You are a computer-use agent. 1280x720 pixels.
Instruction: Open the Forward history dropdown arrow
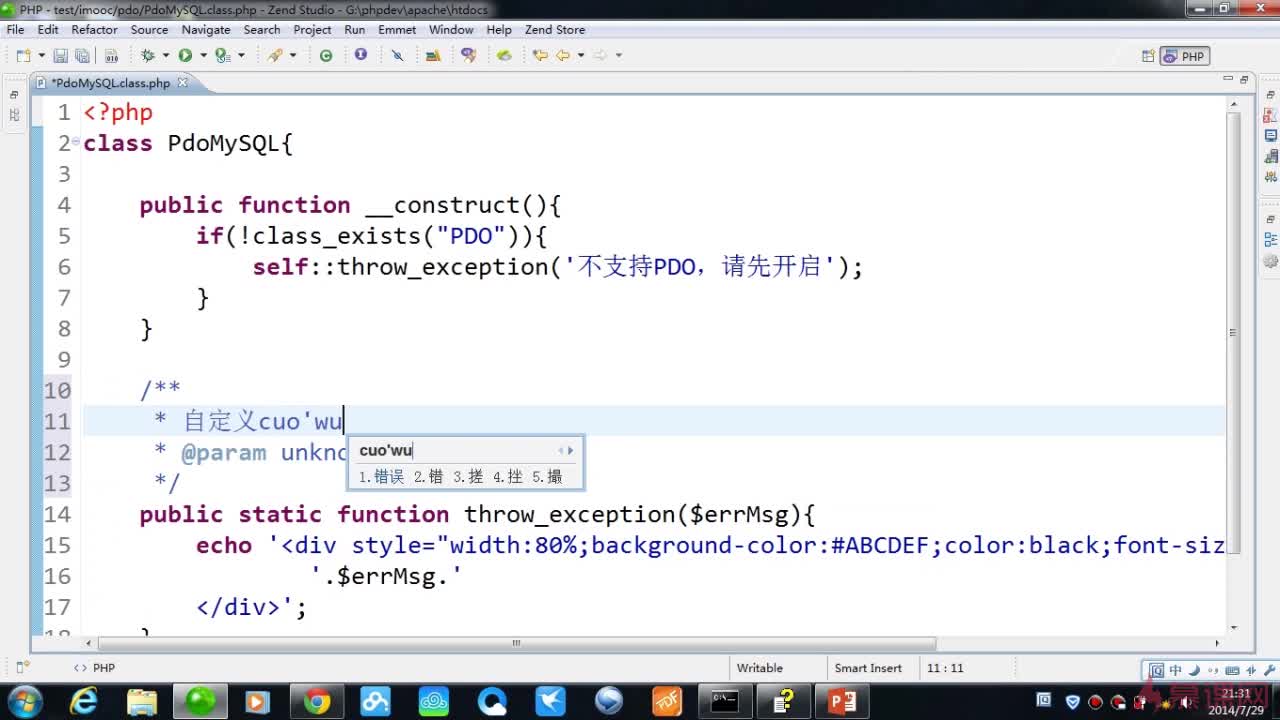click(x=618, y=56)
